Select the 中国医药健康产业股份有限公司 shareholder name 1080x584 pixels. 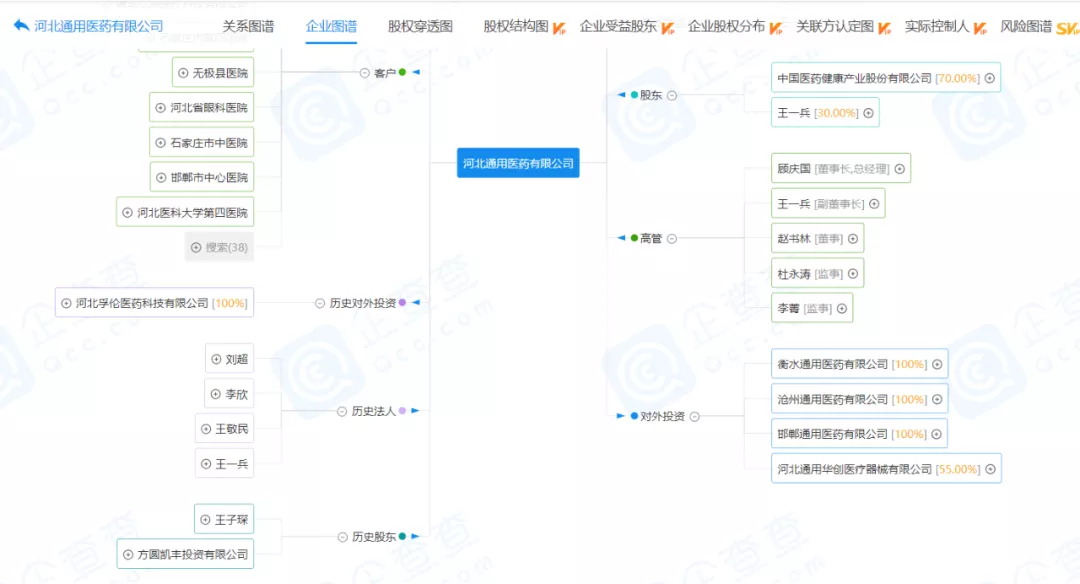click(854, 79)
